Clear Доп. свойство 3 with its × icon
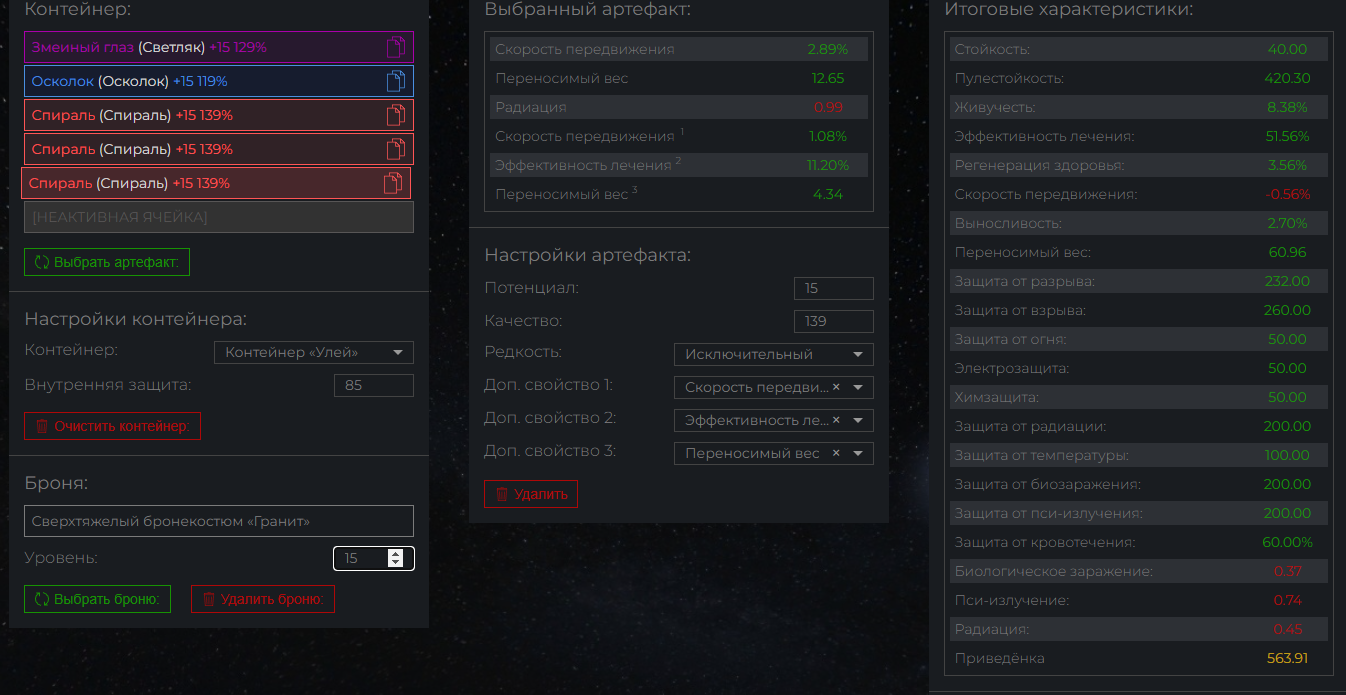The height and width of the screenshot is (695, 1346). 836,453
